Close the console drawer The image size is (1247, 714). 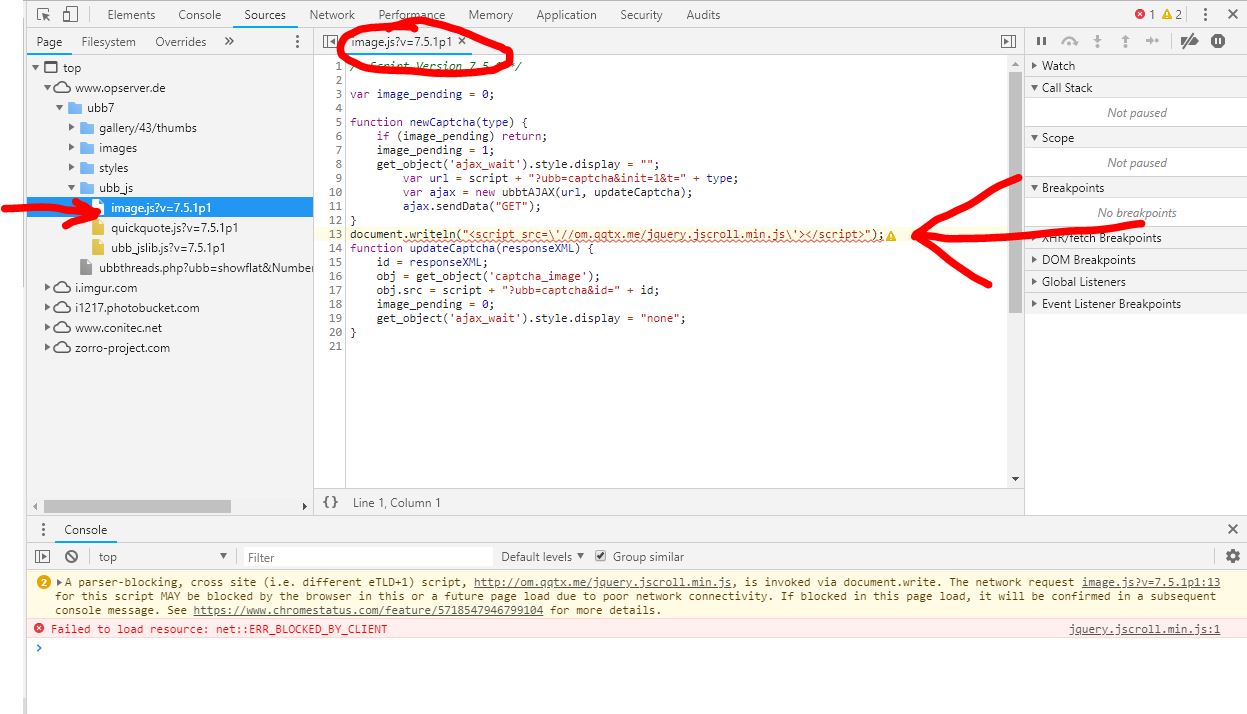click(x=1232, y=529)
